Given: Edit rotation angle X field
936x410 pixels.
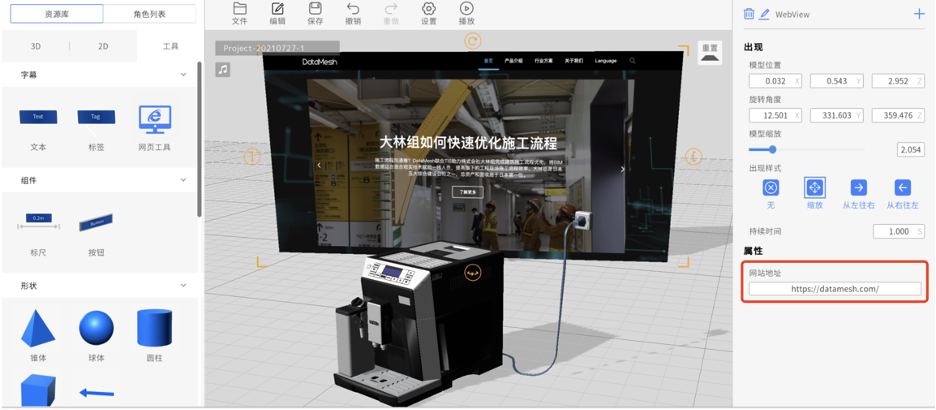Looking at the screenshot, I should (x=775, y=115).
